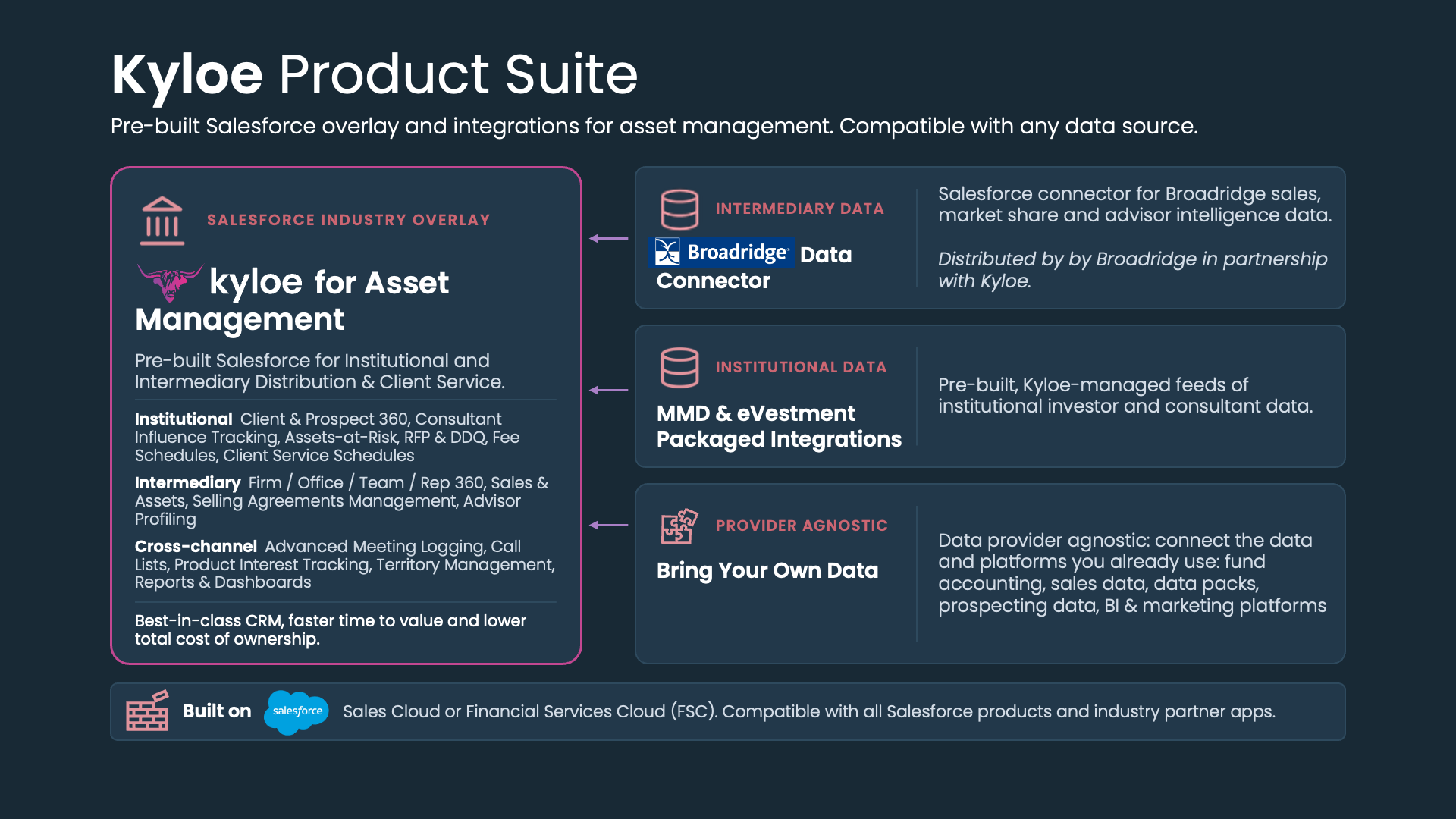Click the Broadridge logo
The height and width of the screenshot is (819, 1456).
coord(722,252)
